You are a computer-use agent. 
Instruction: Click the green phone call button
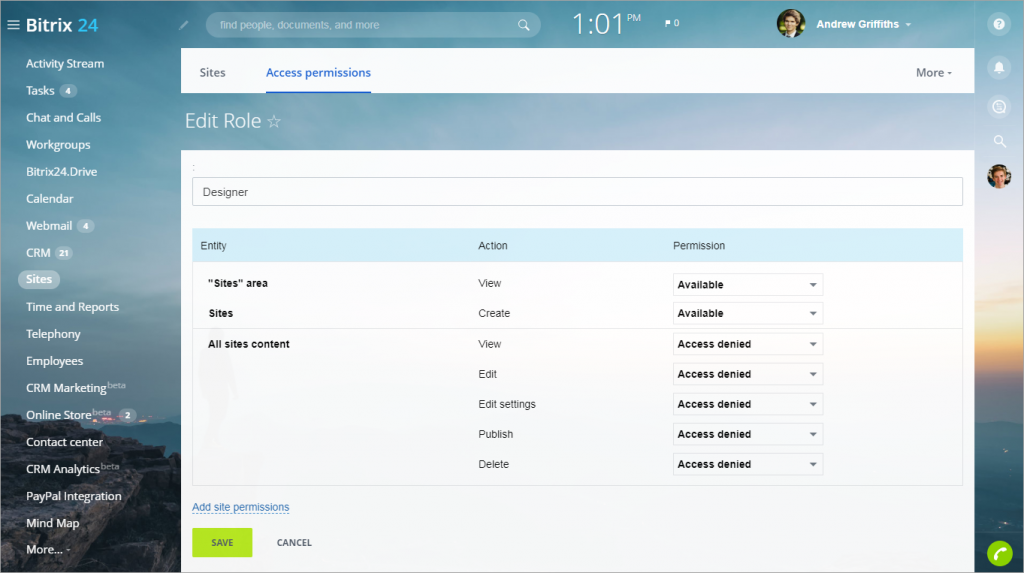pos(999,553)
